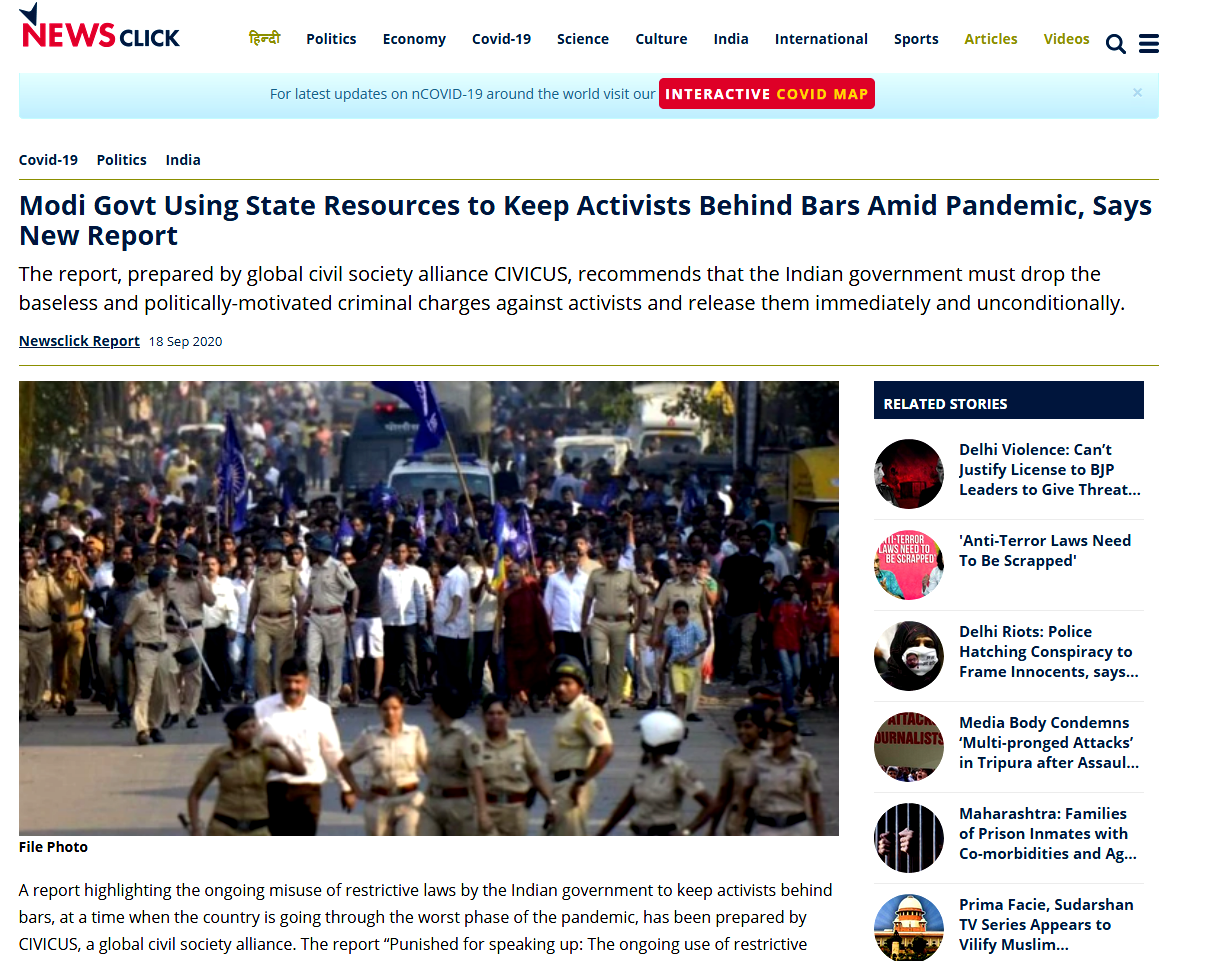The height and width of the screenshot is (961, 1207).
Task: Switch to Hindi language link
Action: (x=264, y=38)
